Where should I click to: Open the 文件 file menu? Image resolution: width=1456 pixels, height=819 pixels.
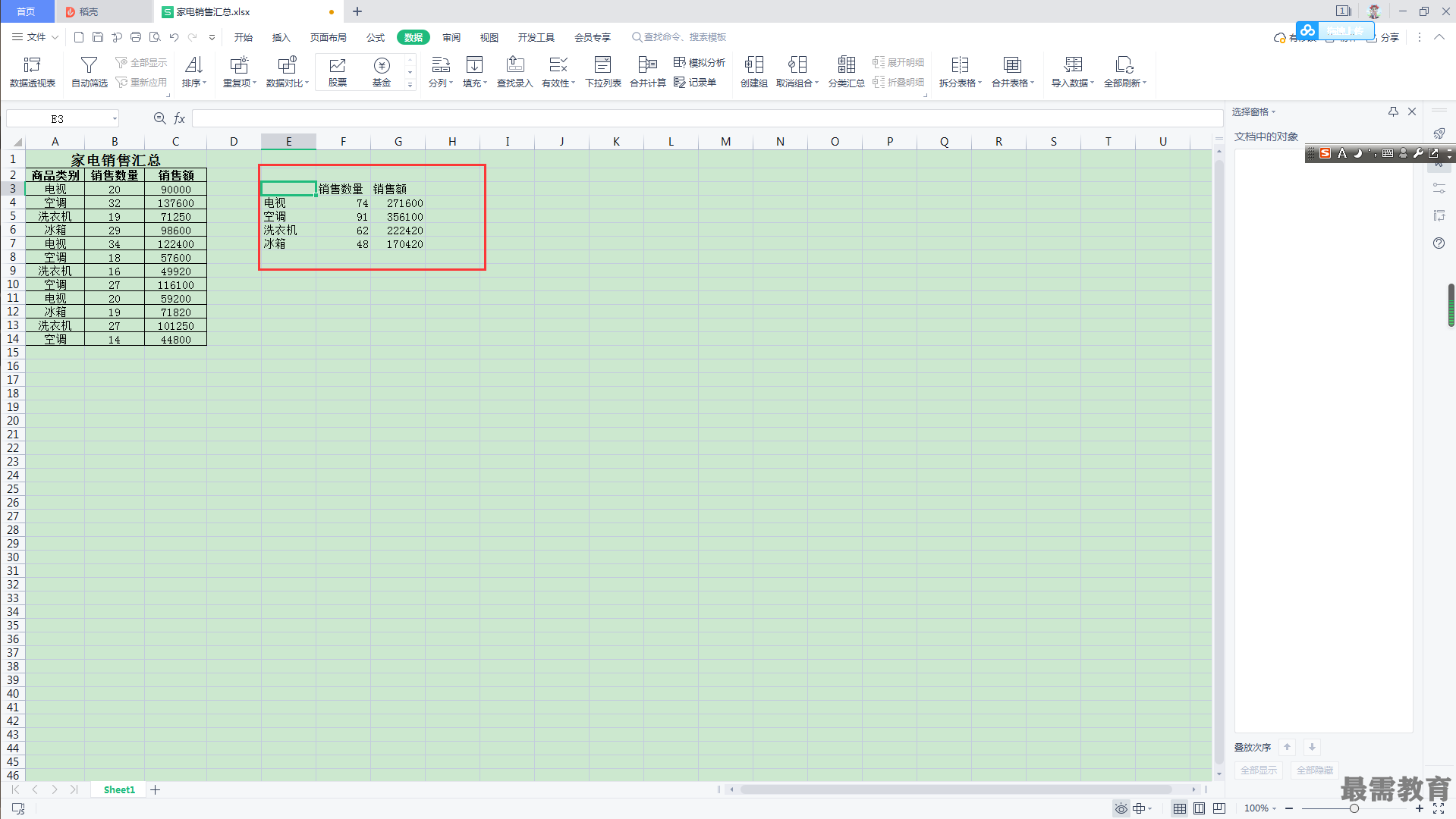click(36, 36)
